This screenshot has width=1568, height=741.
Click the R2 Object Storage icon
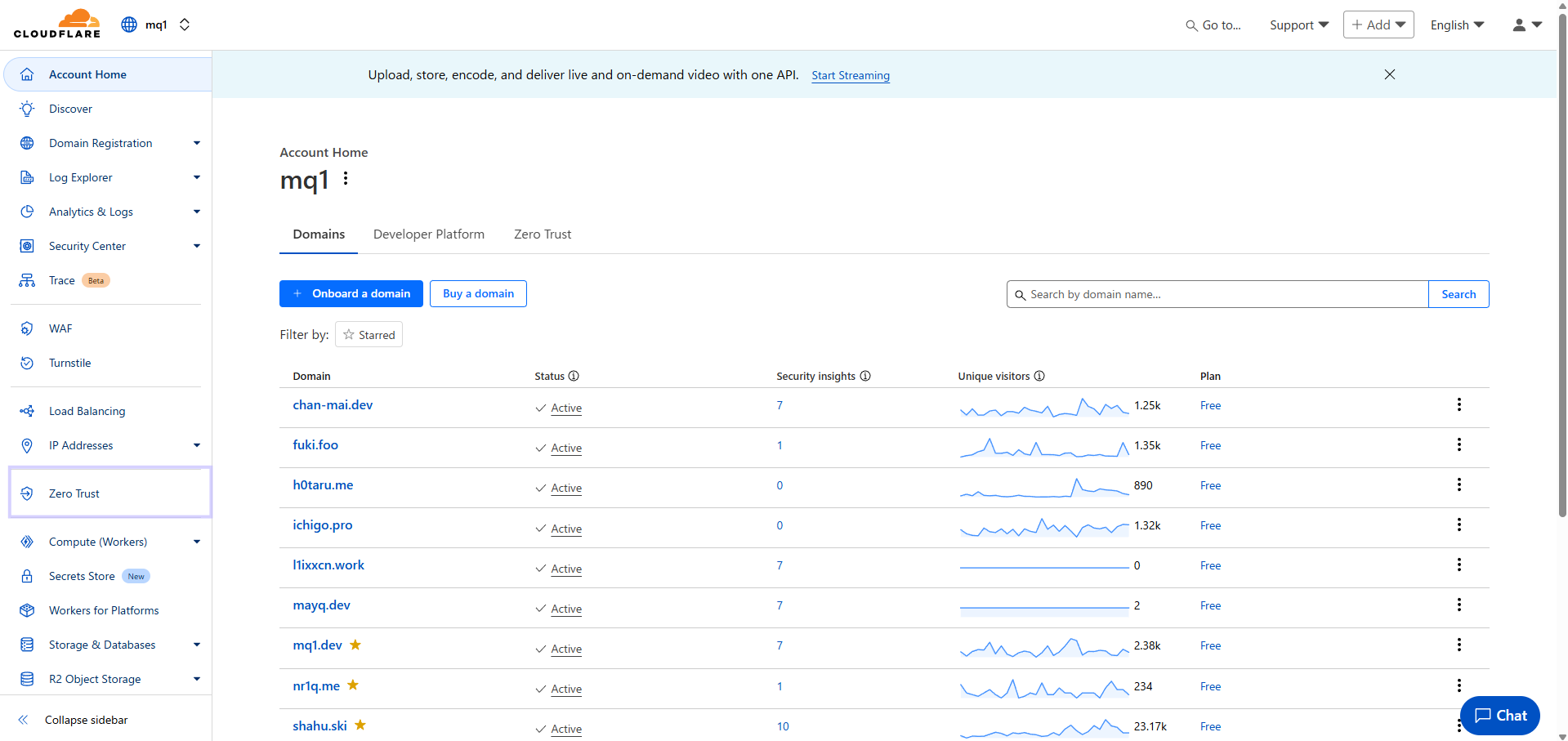pos(27,679)
